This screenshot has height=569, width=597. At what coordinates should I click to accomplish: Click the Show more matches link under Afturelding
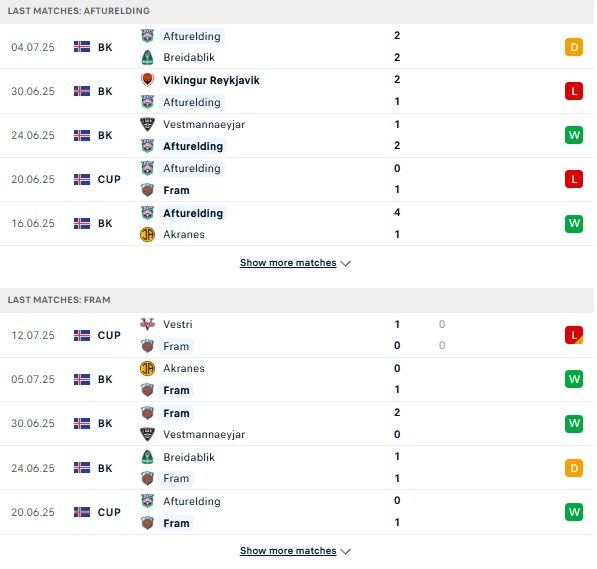click(288, 263)
